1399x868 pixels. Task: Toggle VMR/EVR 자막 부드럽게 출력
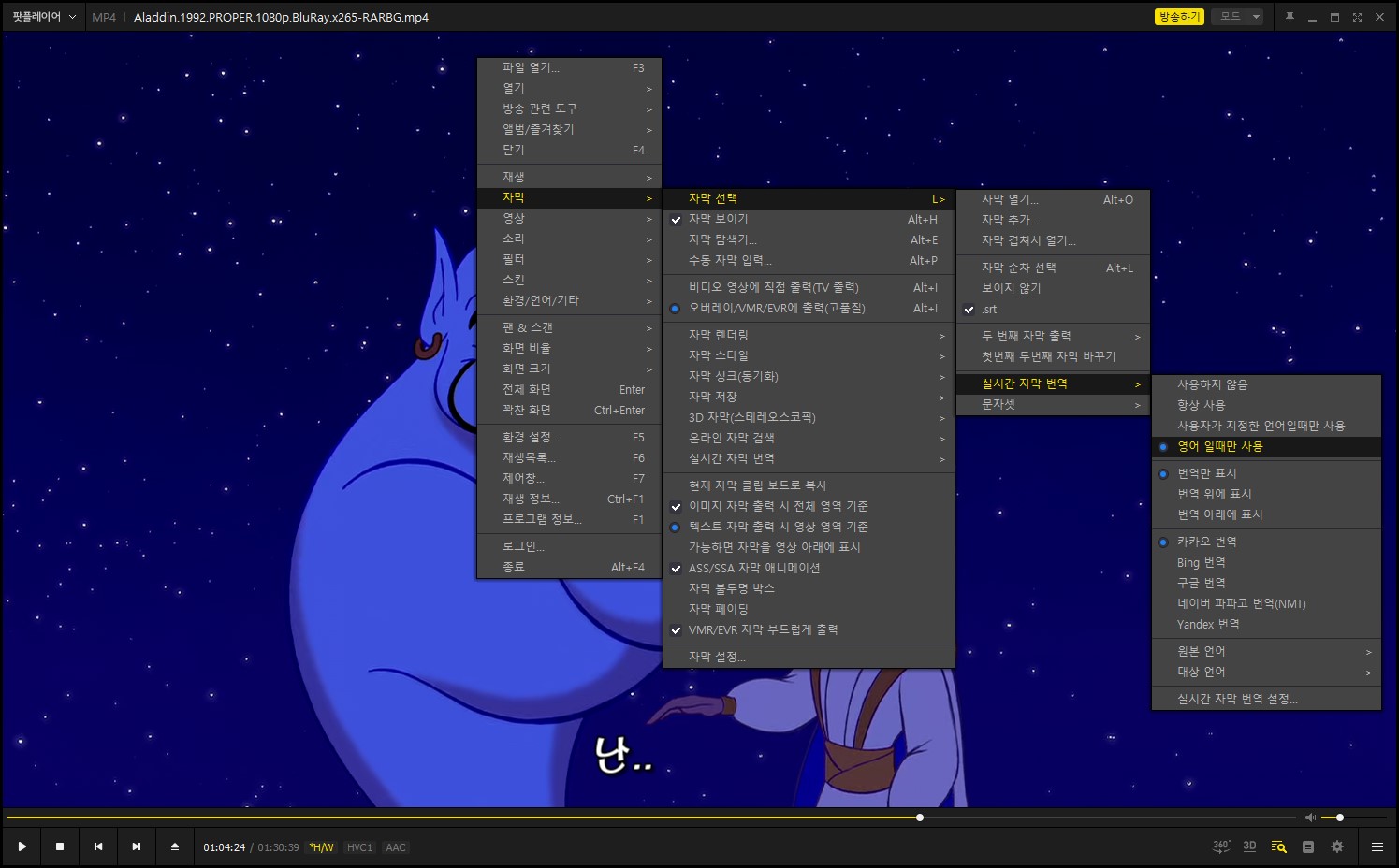tap(809, 629)
